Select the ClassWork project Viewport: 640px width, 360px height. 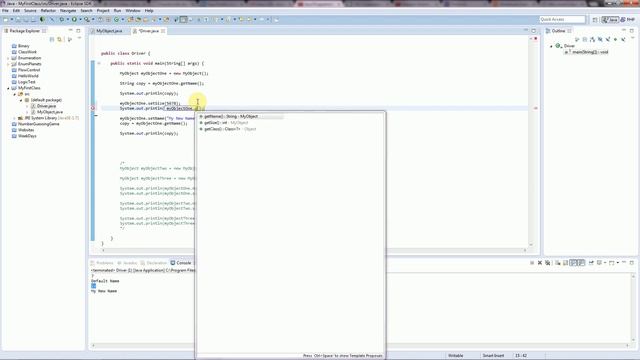click(27, 52)
